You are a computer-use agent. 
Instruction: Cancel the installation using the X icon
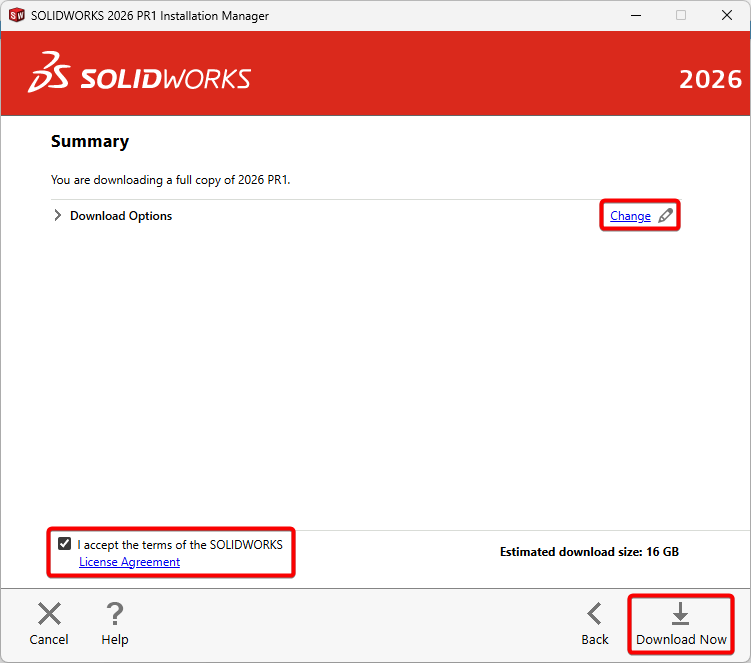[x=49, y=614]
